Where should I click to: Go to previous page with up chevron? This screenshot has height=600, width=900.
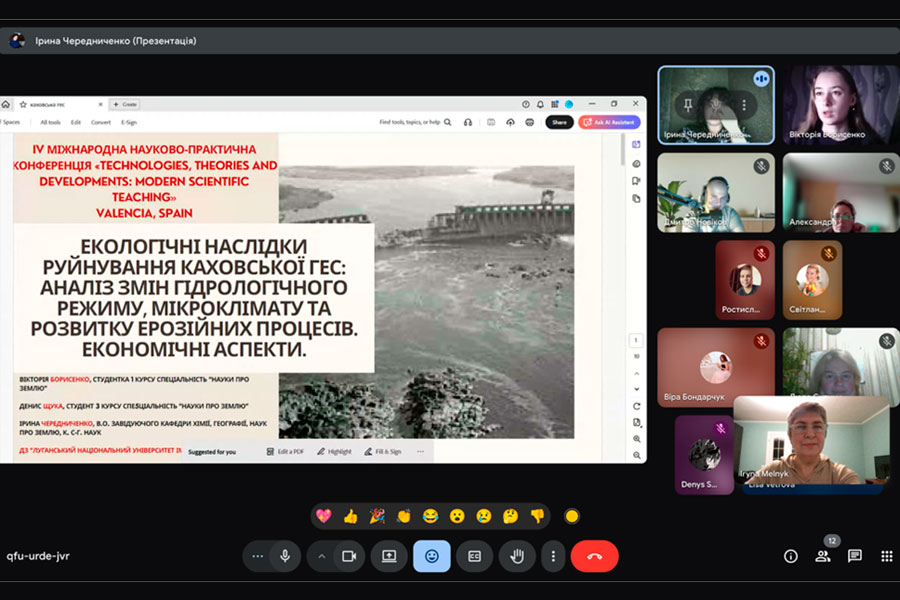(x=636, y=374)
